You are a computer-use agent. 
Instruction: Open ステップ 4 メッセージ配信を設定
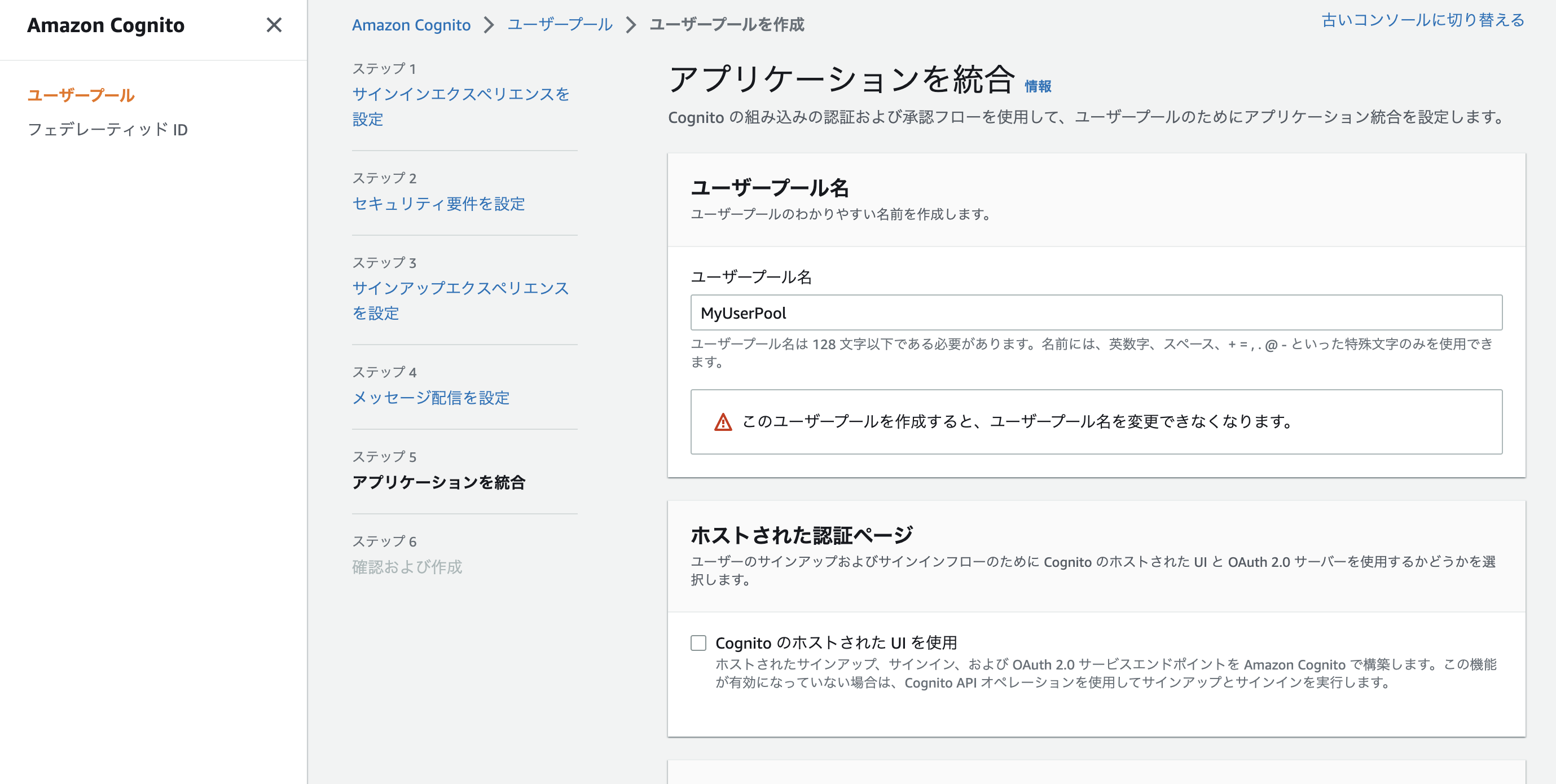click(430, 398)
